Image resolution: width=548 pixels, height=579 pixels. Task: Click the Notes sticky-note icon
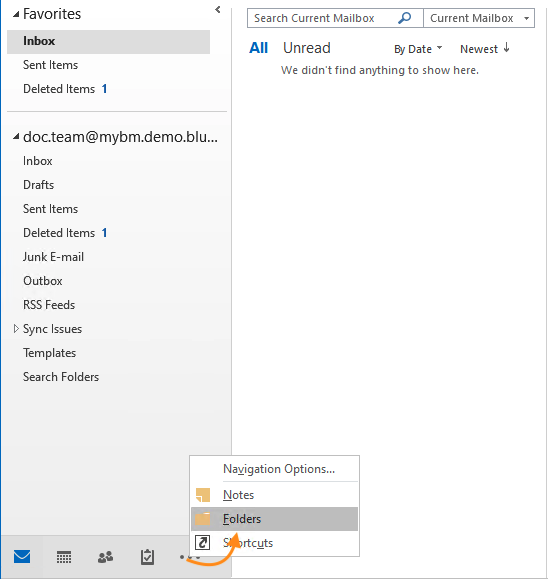(x=203, y=495)
